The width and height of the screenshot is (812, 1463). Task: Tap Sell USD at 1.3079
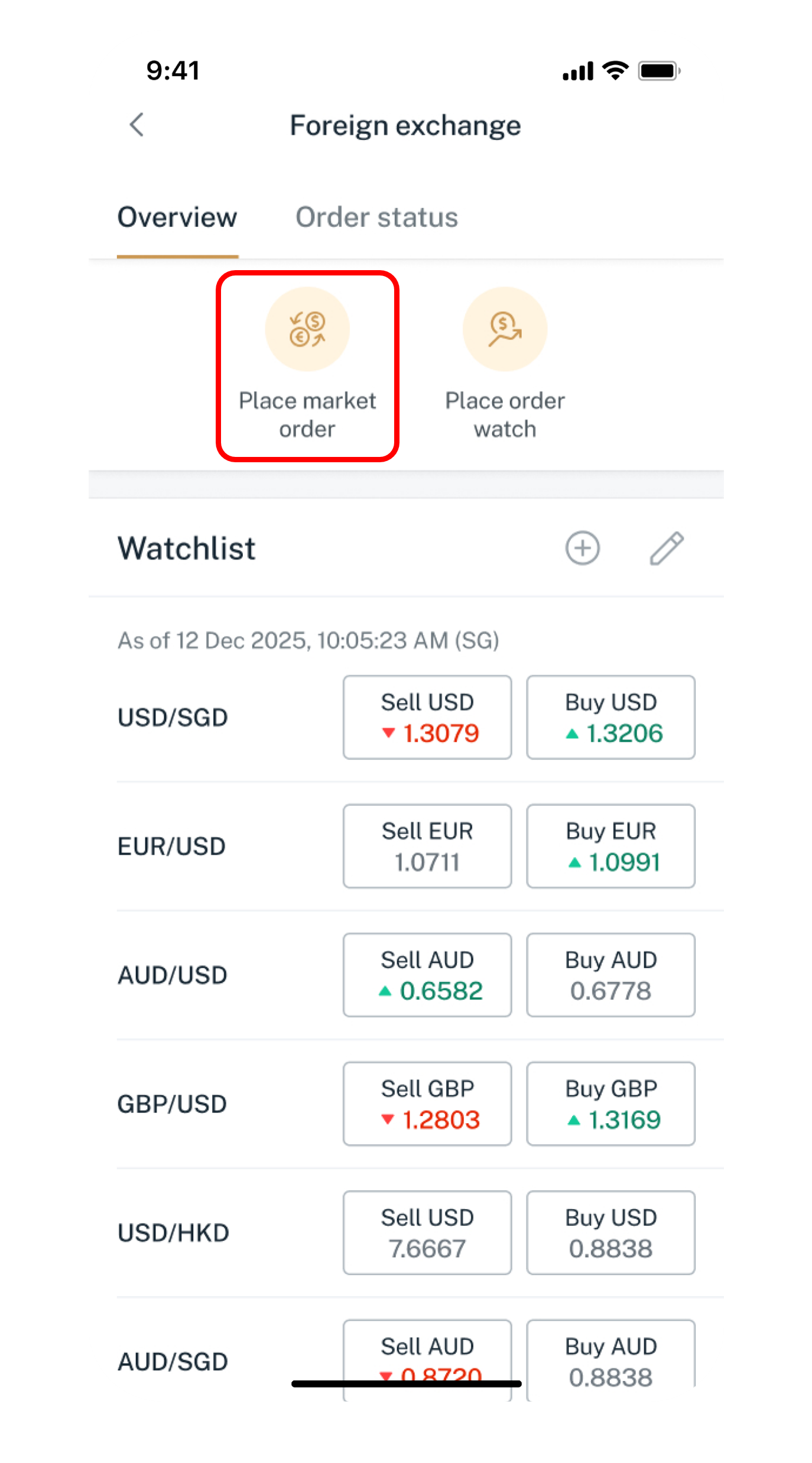point(427,717)
